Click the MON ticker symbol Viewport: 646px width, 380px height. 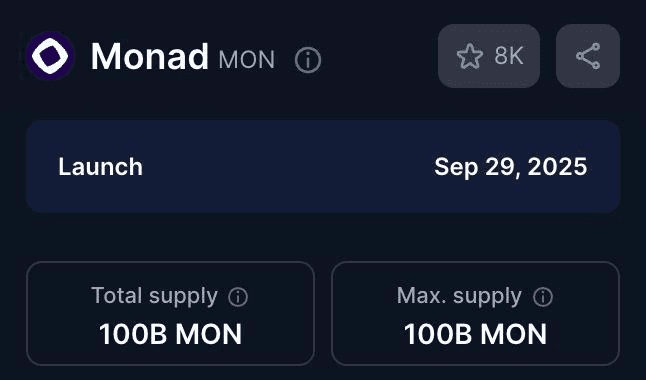247,60
